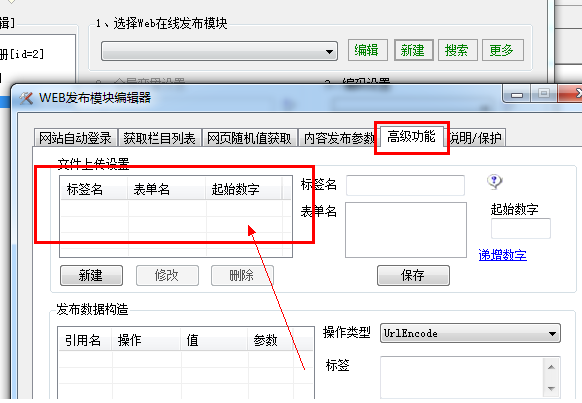582x403 pixels.
Task: Click the help question mark icon
Action: (494, 182)
